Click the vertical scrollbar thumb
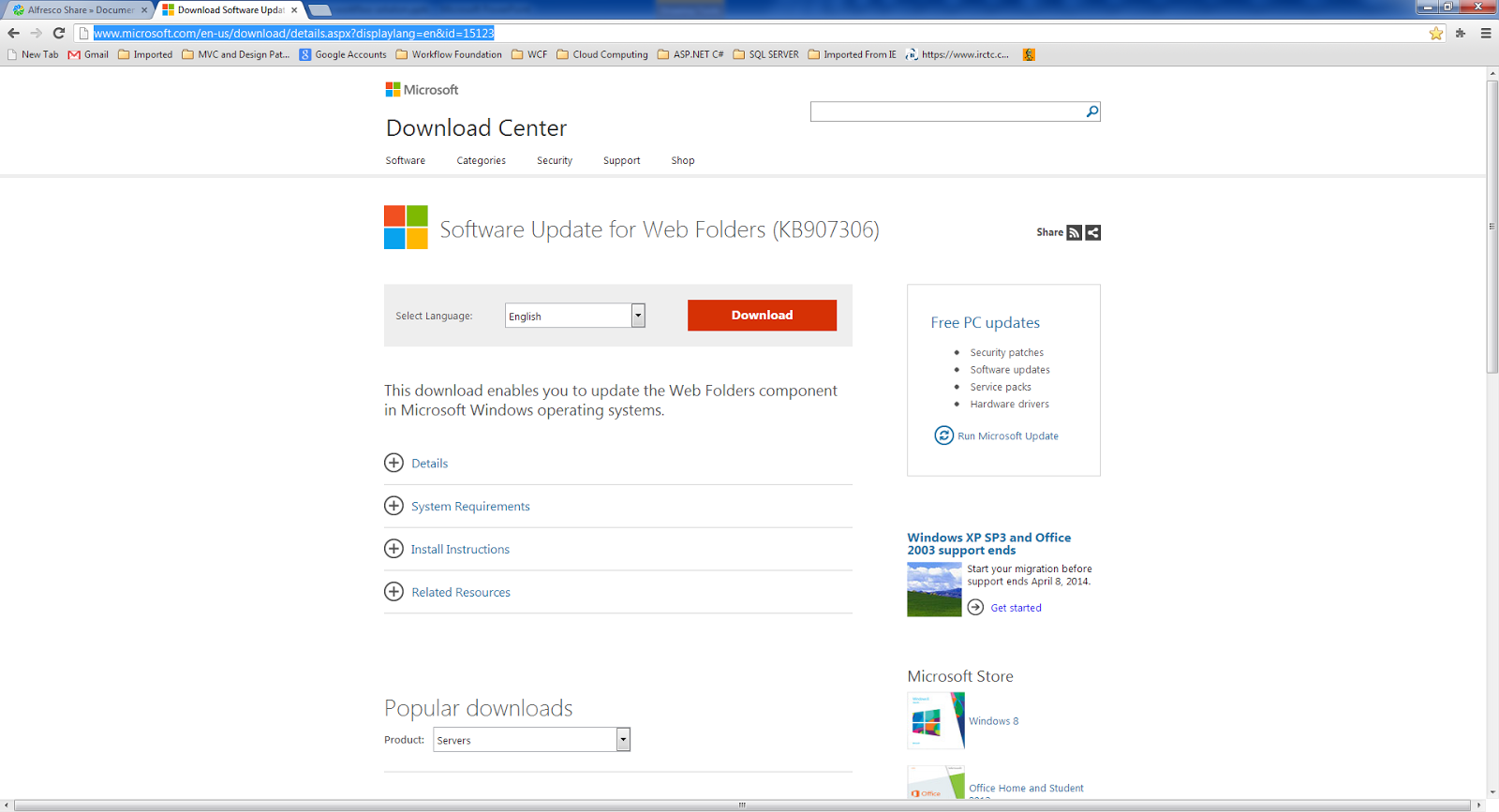This screenshot has width=1499, height=812. coord(1492,227)
